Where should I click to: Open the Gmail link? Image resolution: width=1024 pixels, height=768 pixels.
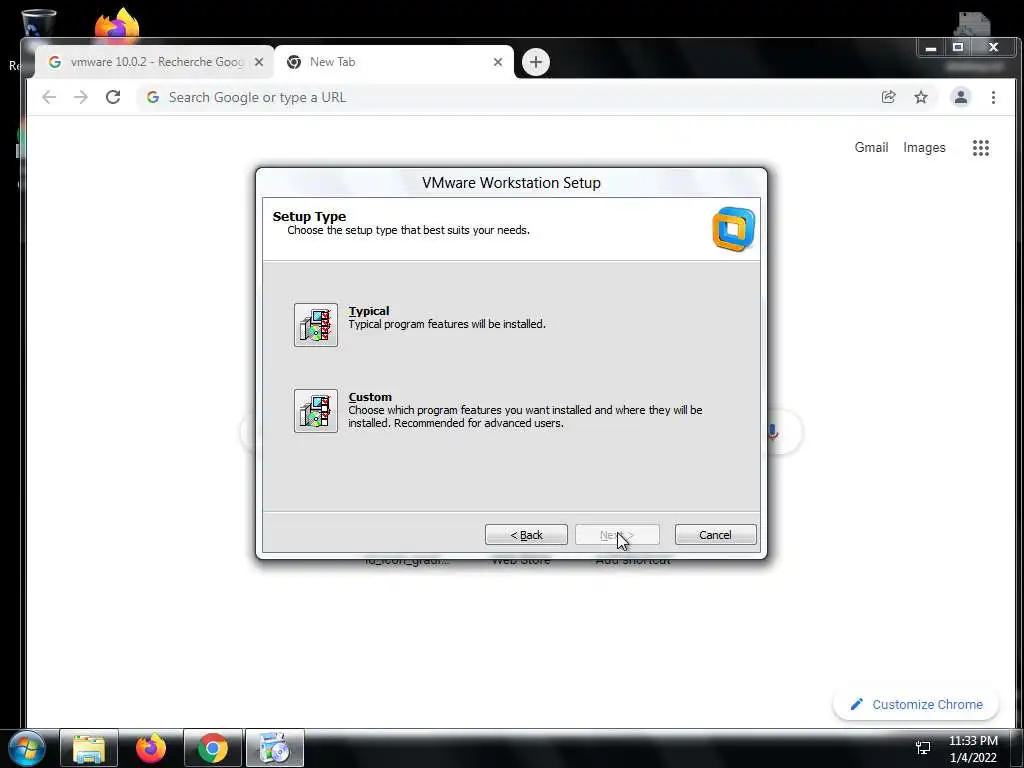871,148
